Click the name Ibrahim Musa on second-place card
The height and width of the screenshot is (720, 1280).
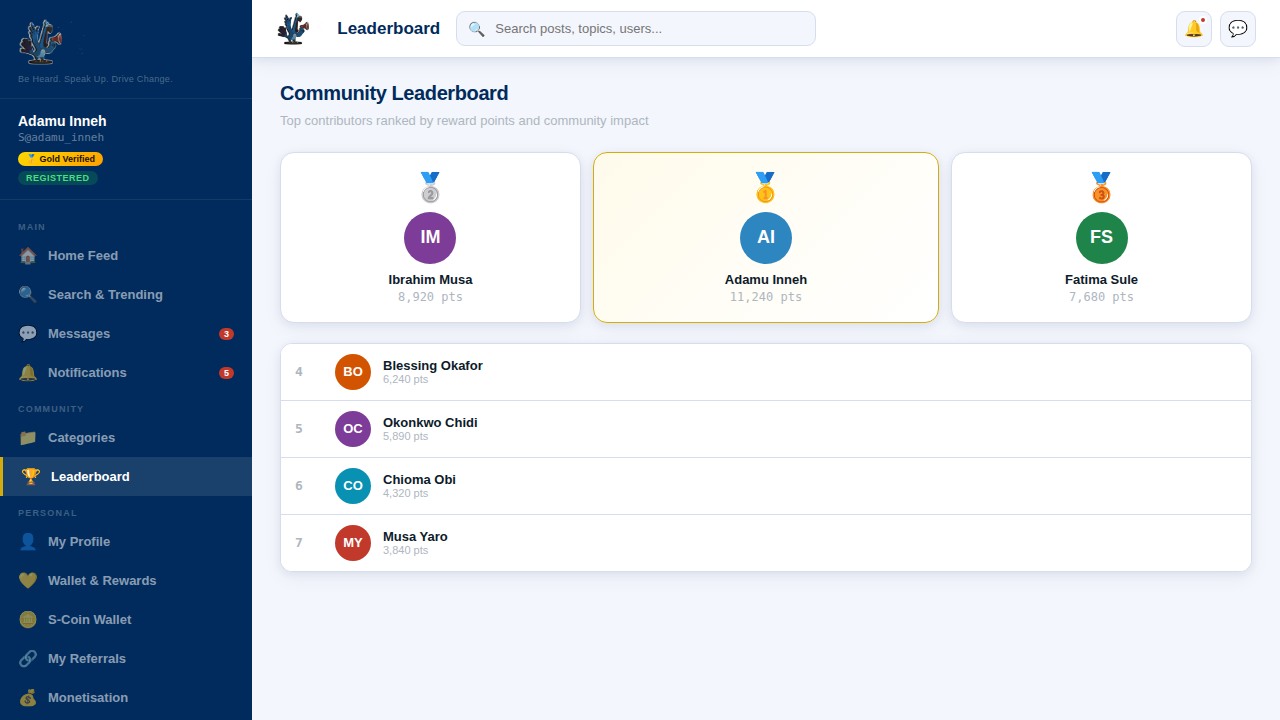point(430,280)
